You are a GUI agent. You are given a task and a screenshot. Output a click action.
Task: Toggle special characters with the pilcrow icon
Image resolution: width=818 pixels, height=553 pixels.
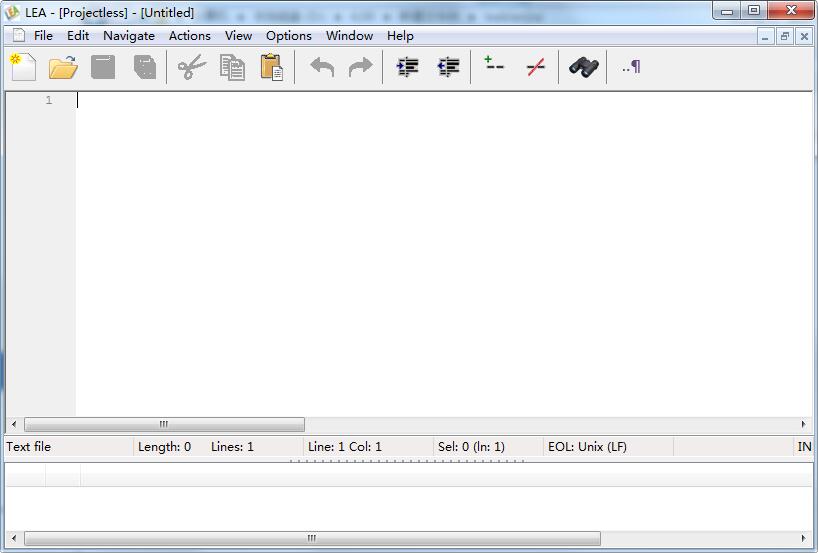(x=631, y=67)
